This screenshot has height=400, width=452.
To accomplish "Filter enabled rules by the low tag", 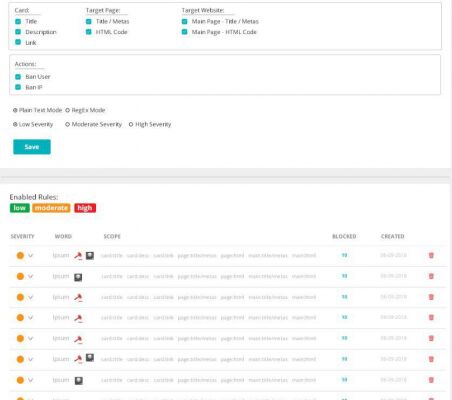I will click(20, 208).
